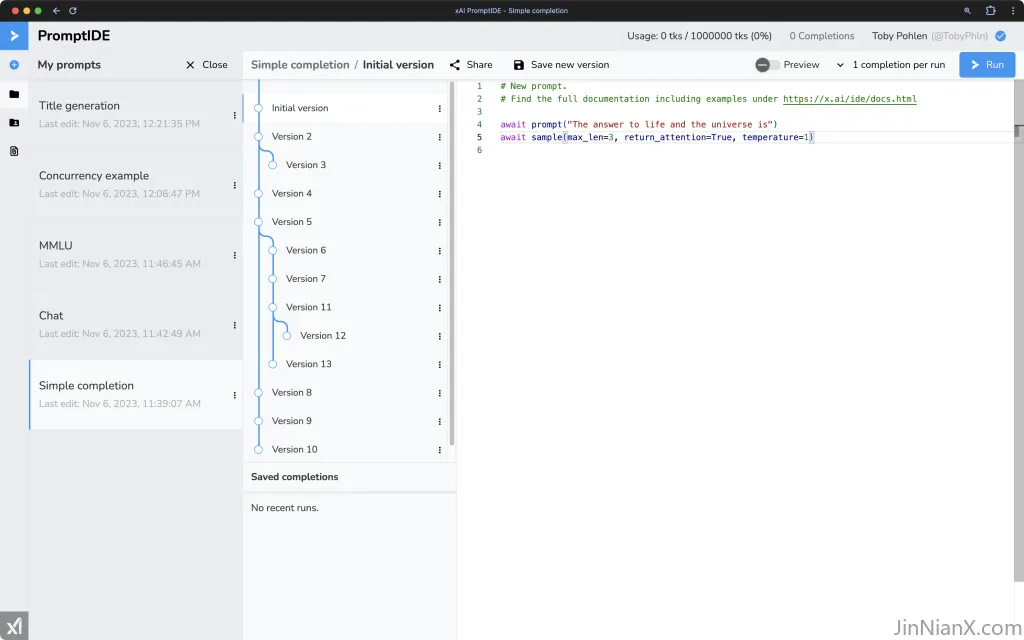
Task: Open the folder icon in left sidebar
Action: [14, 94]
